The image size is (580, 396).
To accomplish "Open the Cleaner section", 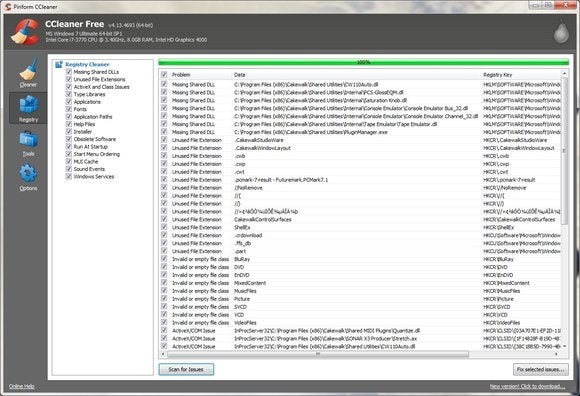I will coord(28,72).
